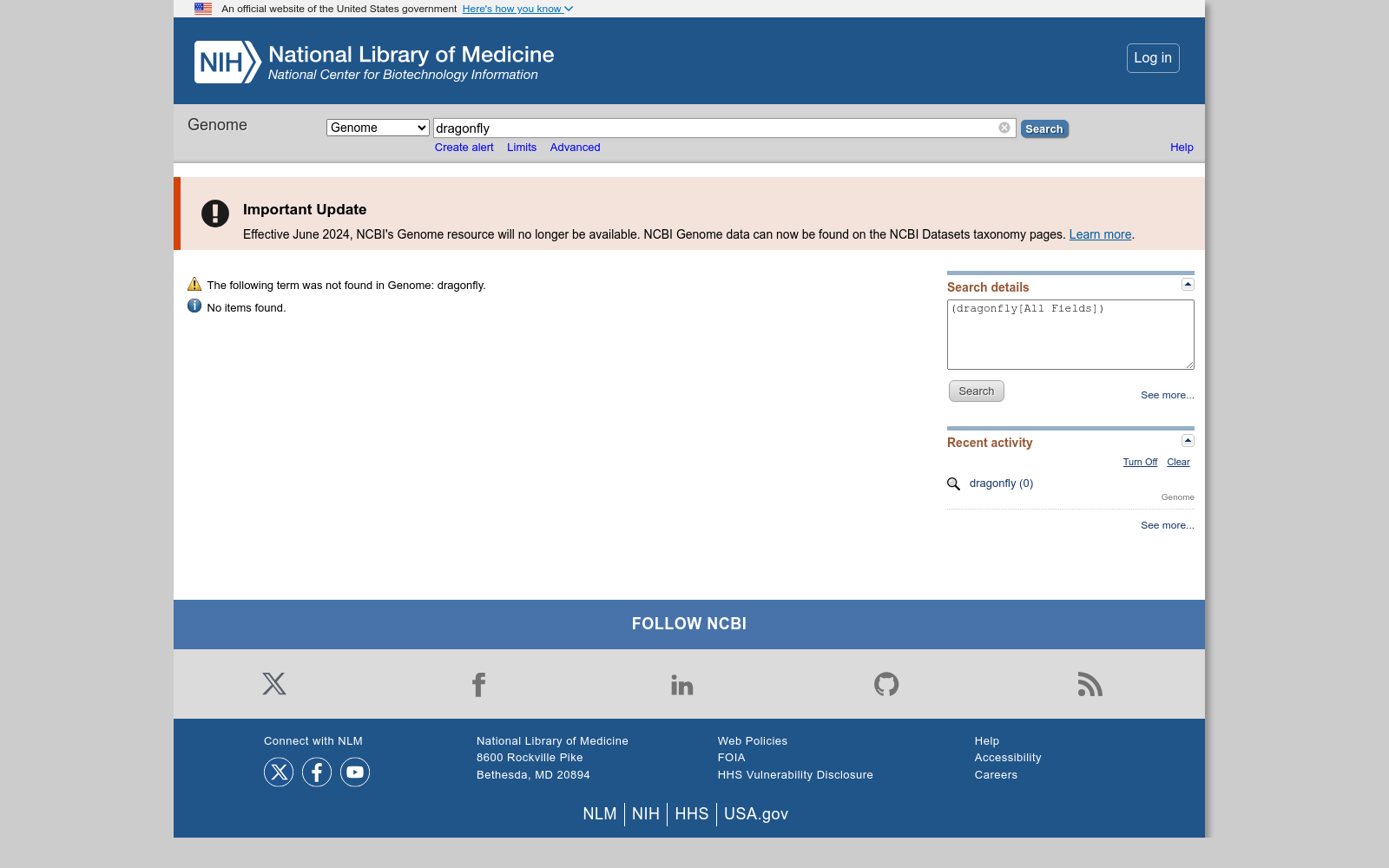1389x868 pixels.
Task: Open NCBI GitHub page
Action: [x=886, y=684]
